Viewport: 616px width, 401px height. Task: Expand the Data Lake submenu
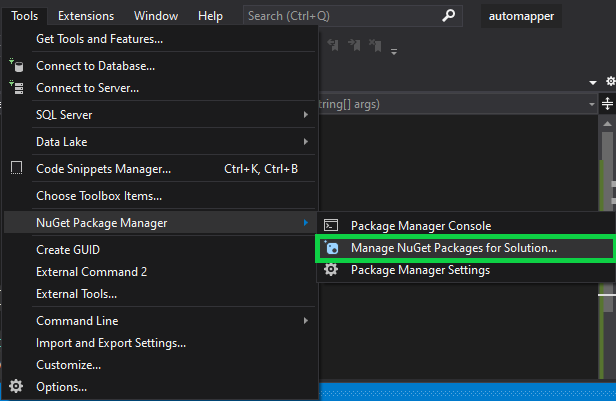point(161,142)
